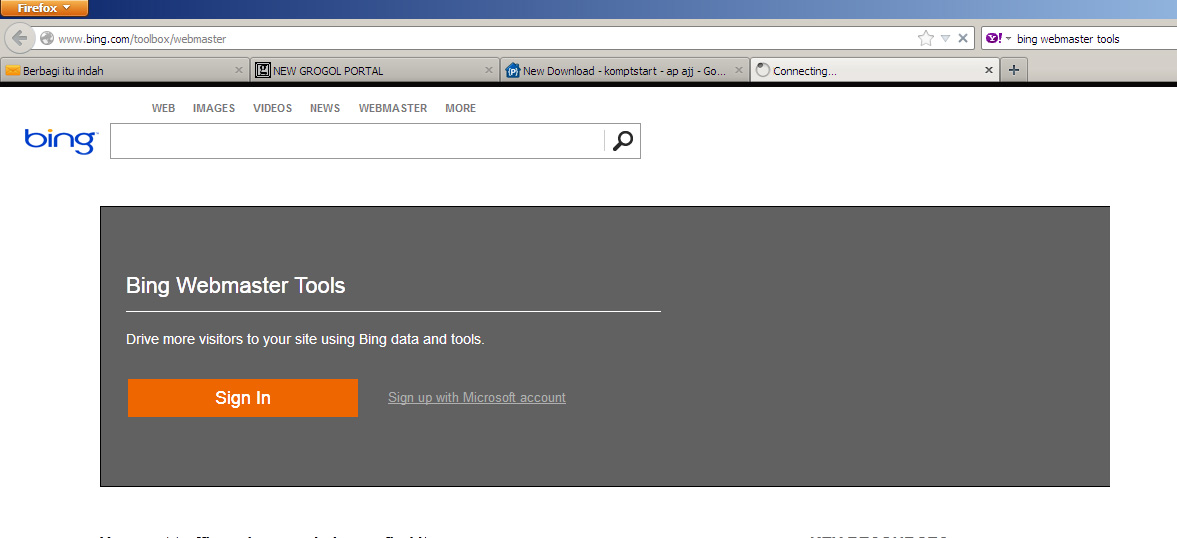
Task: Open Sign up with Microsoft account link
Action: 477,398
